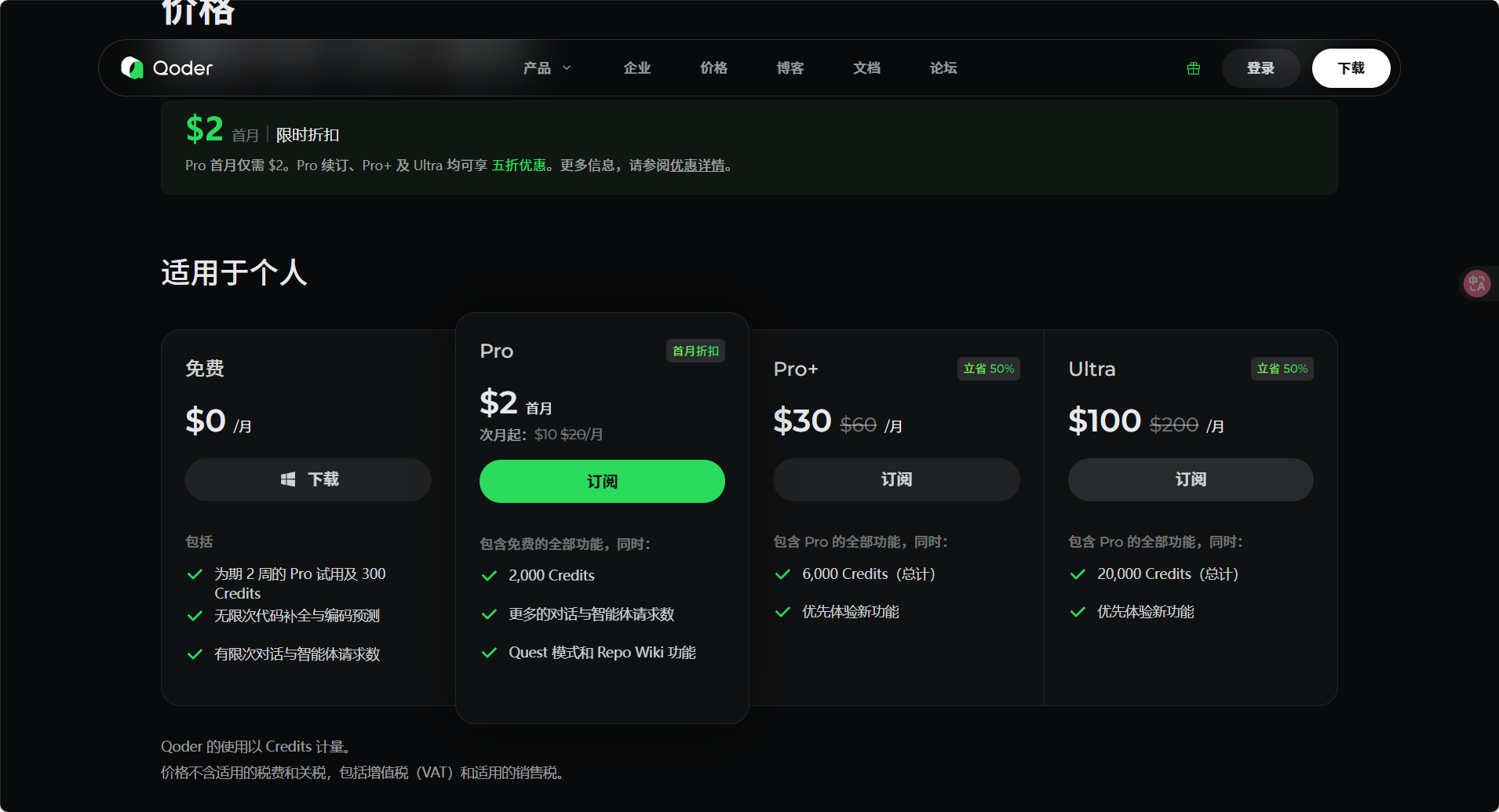
Task: Click checkmark beside Pro+ 优先体验新功能
Action: coord(782,612)
